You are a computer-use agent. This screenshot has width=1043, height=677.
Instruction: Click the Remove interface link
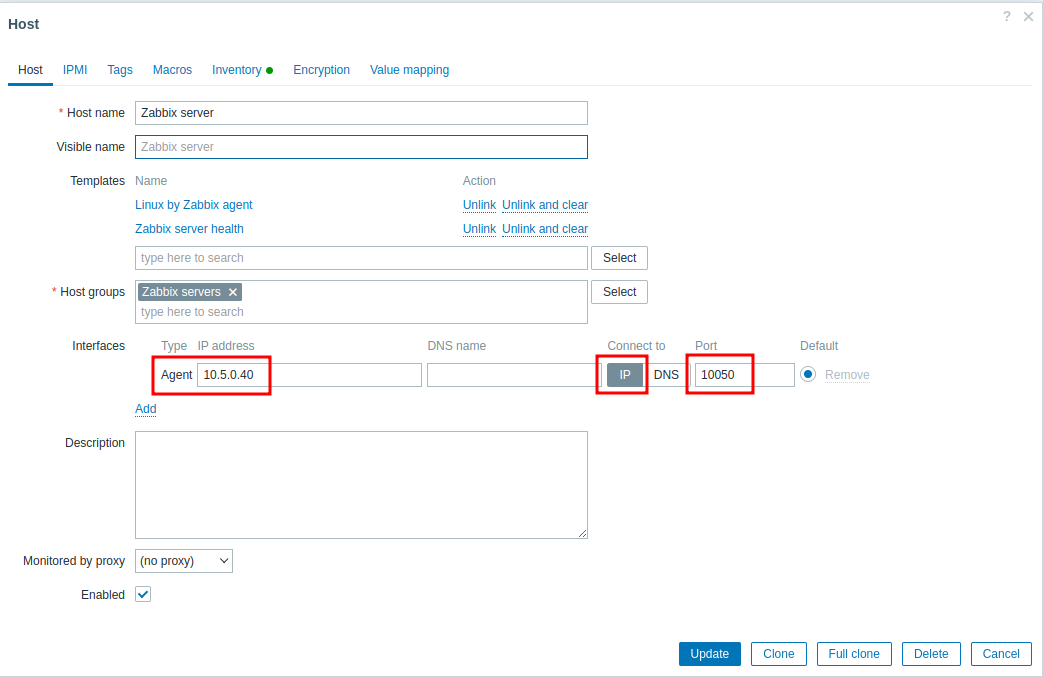click(847, 374)
